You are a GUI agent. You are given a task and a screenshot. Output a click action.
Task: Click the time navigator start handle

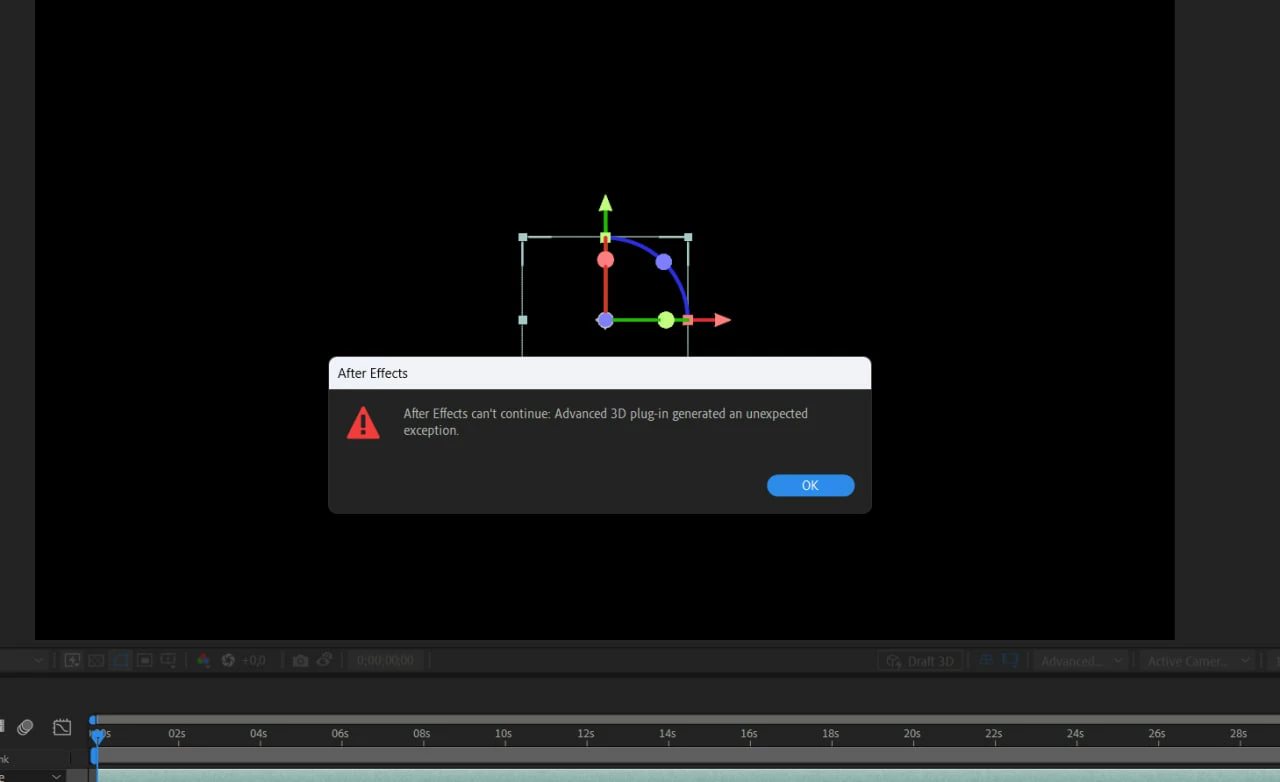coord(92,720)
